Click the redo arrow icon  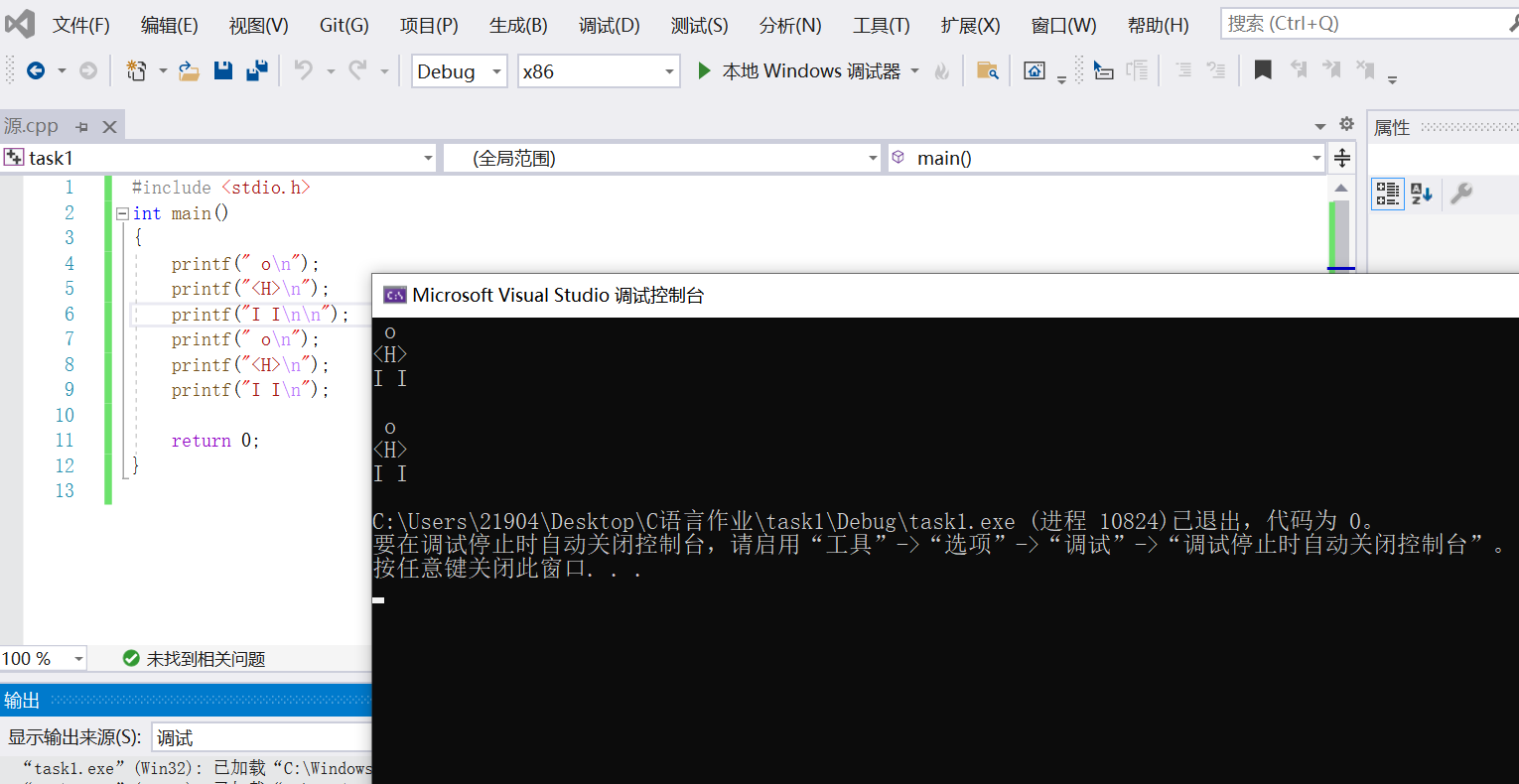coord(357,70)
